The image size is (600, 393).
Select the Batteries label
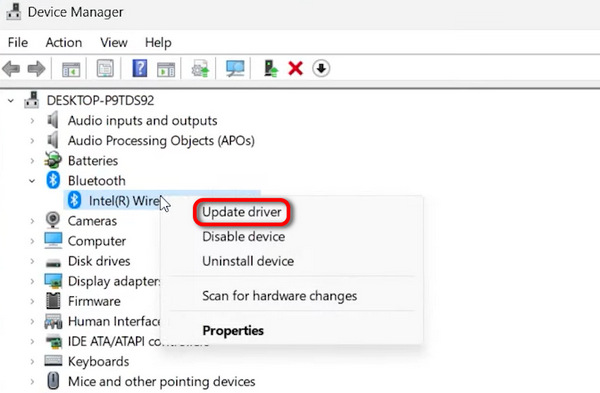(x=93, y=161)
